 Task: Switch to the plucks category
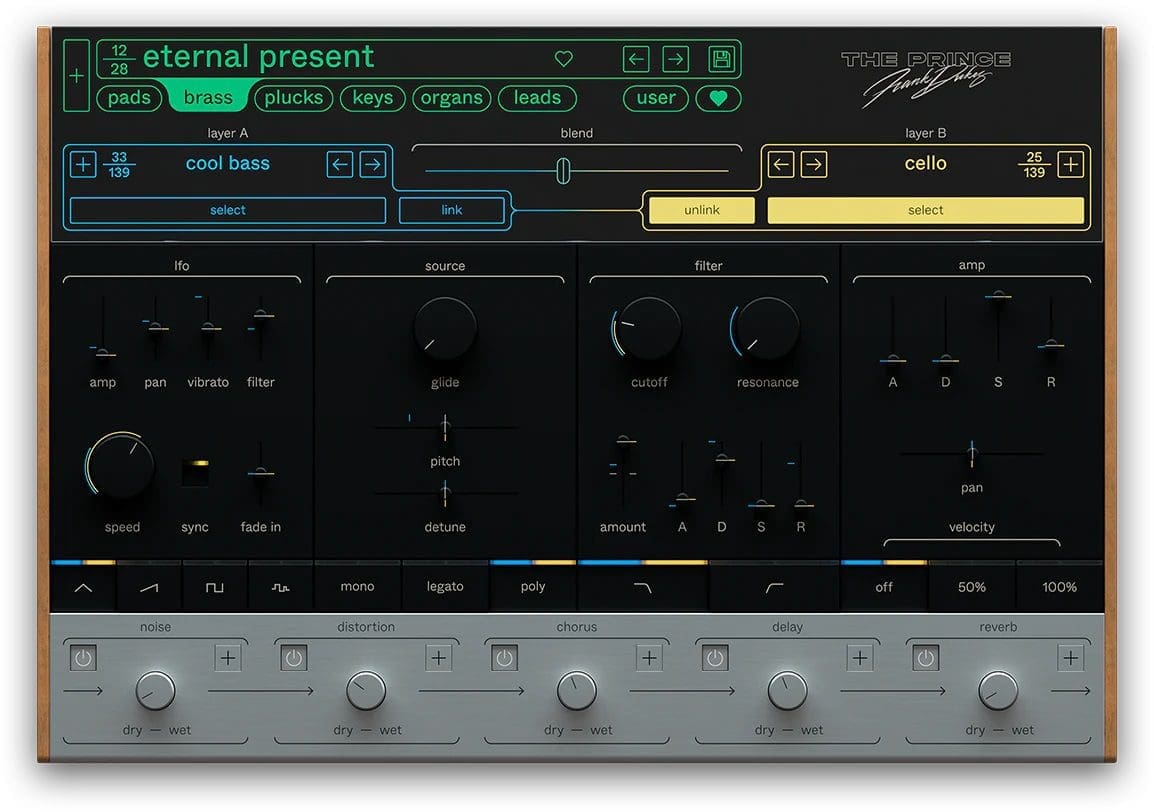293,98
